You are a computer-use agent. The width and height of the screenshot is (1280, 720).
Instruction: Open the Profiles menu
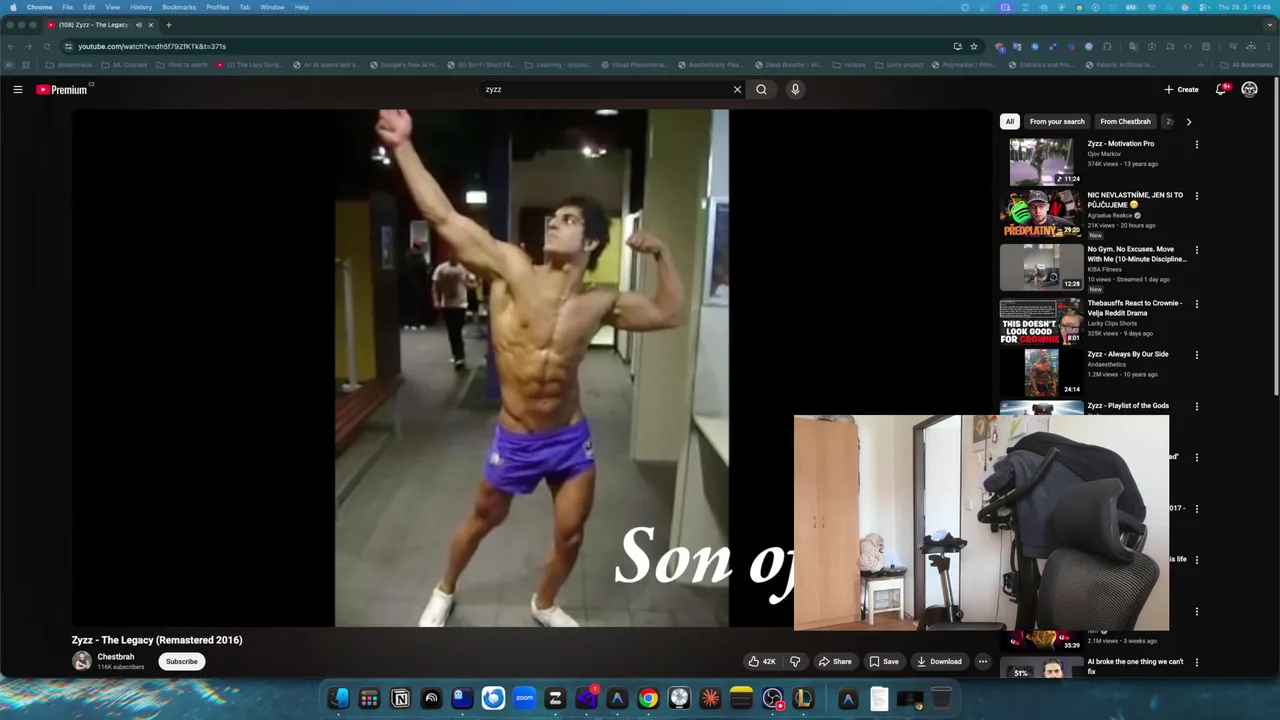point(217,7)
